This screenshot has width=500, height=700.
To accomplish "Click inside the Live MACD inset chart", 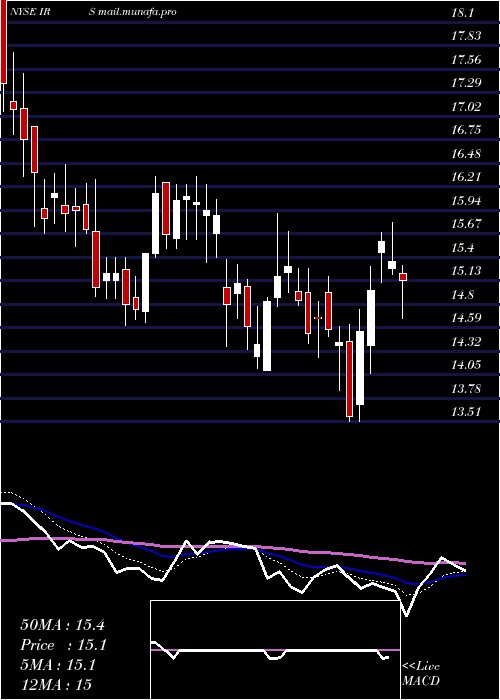I will pos(275,650).
